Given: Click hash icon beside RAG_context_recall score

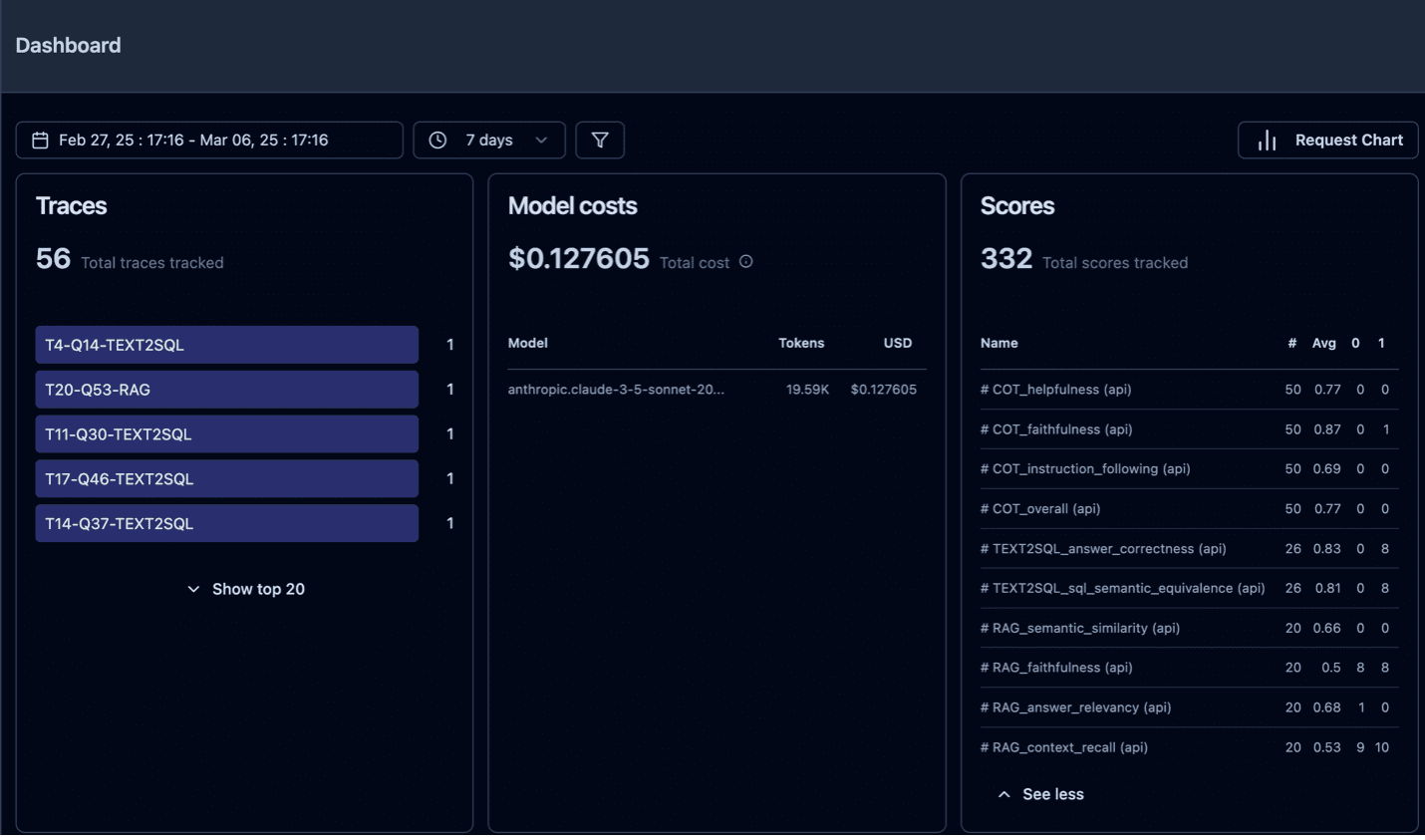Looking at the screenshot, I should (985, 747).
